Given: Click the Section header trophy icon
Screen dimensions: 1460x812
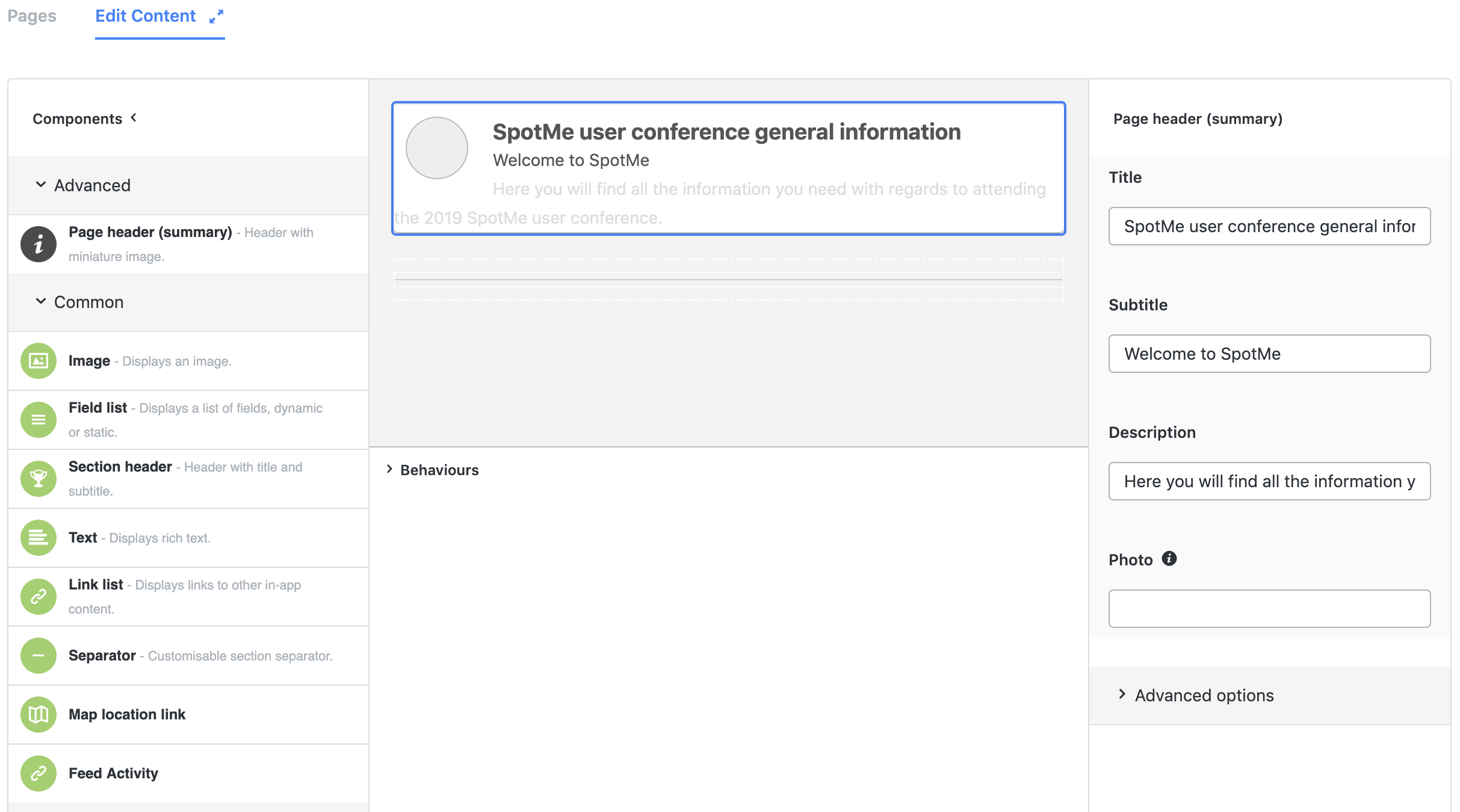Looking at the screenshot, I should 39,479.
